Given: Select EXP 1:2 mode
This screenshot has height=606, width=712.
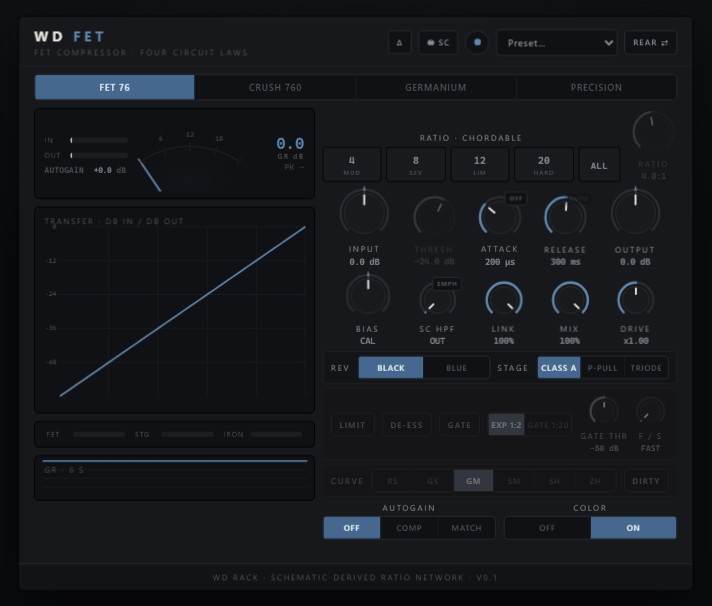Looking at the screenshot, I should click(506, 425).
